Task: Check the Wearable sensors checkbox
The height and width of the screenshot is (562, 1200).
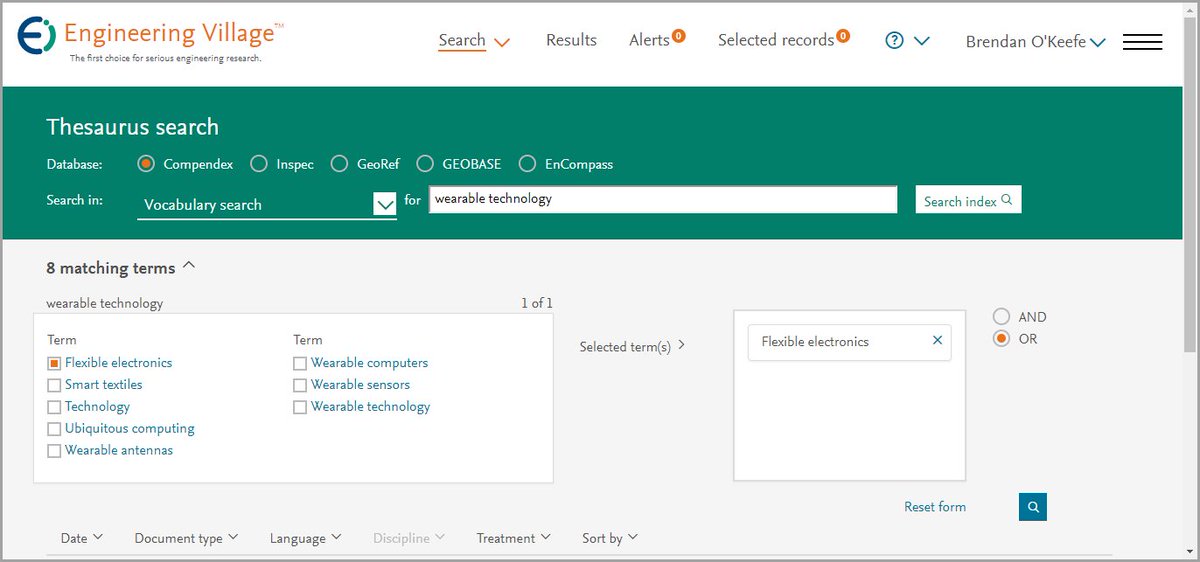Action: (x=300, y=385)
